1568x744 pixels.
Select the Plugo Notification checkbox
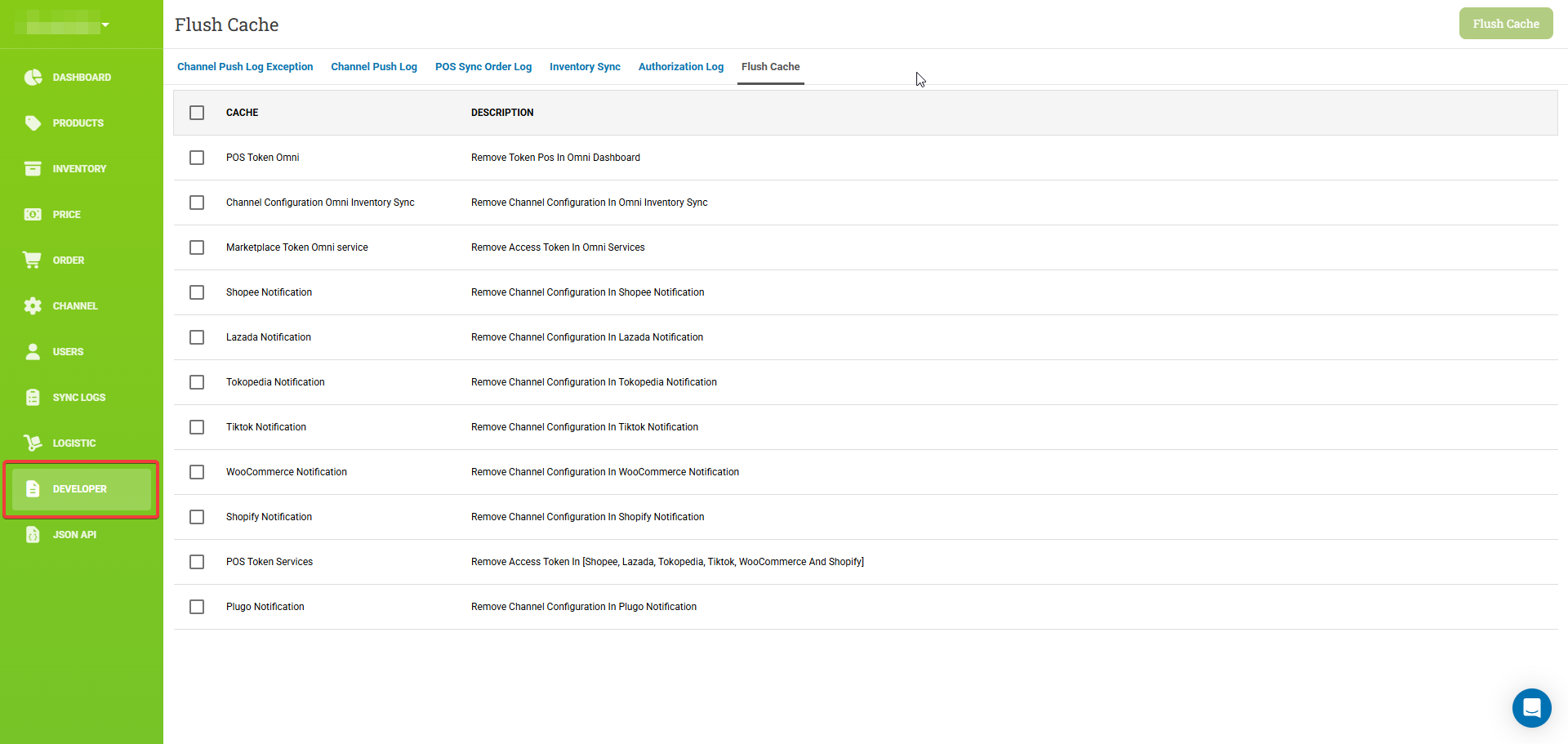(x=197, y=607)
